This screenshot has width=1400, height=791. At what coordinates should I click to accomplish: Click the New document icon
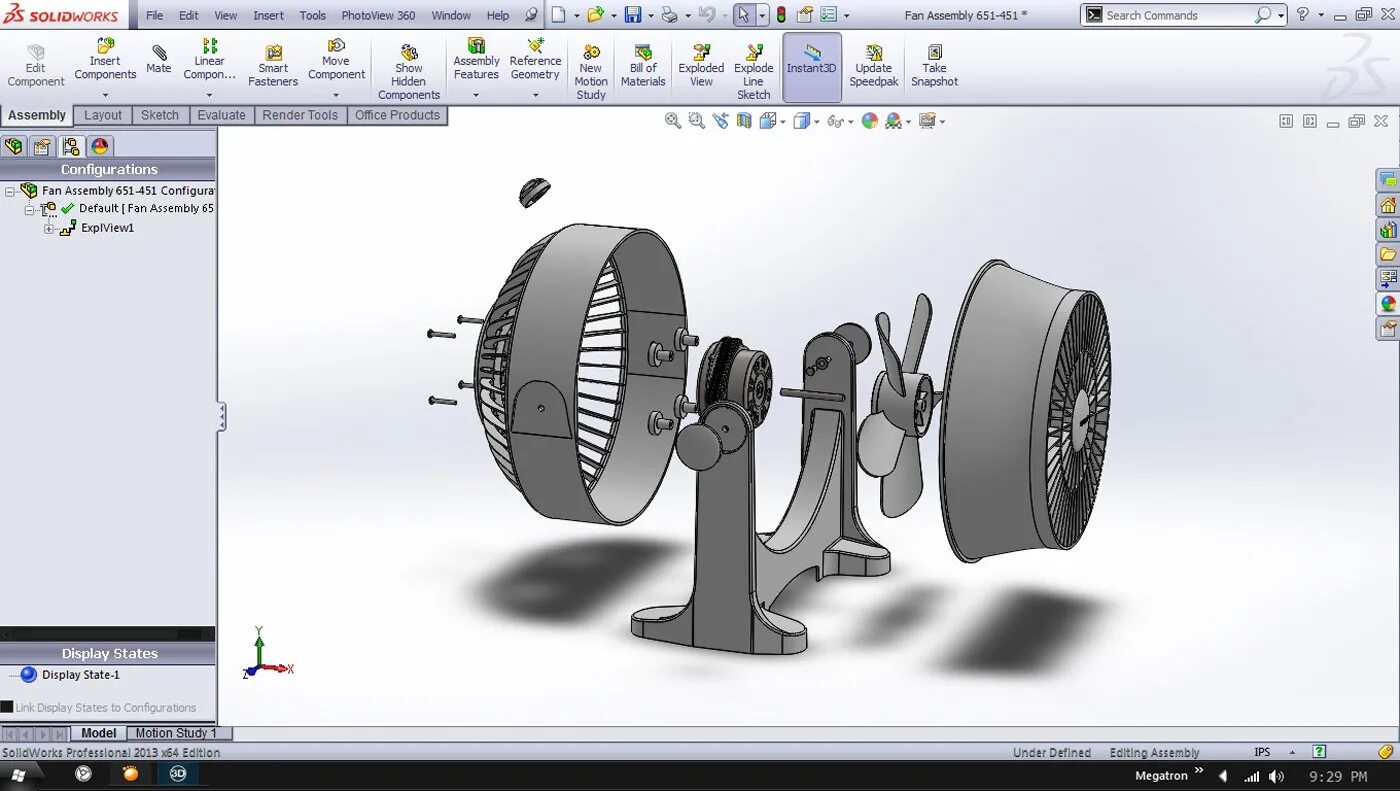[x=559, y=15]
